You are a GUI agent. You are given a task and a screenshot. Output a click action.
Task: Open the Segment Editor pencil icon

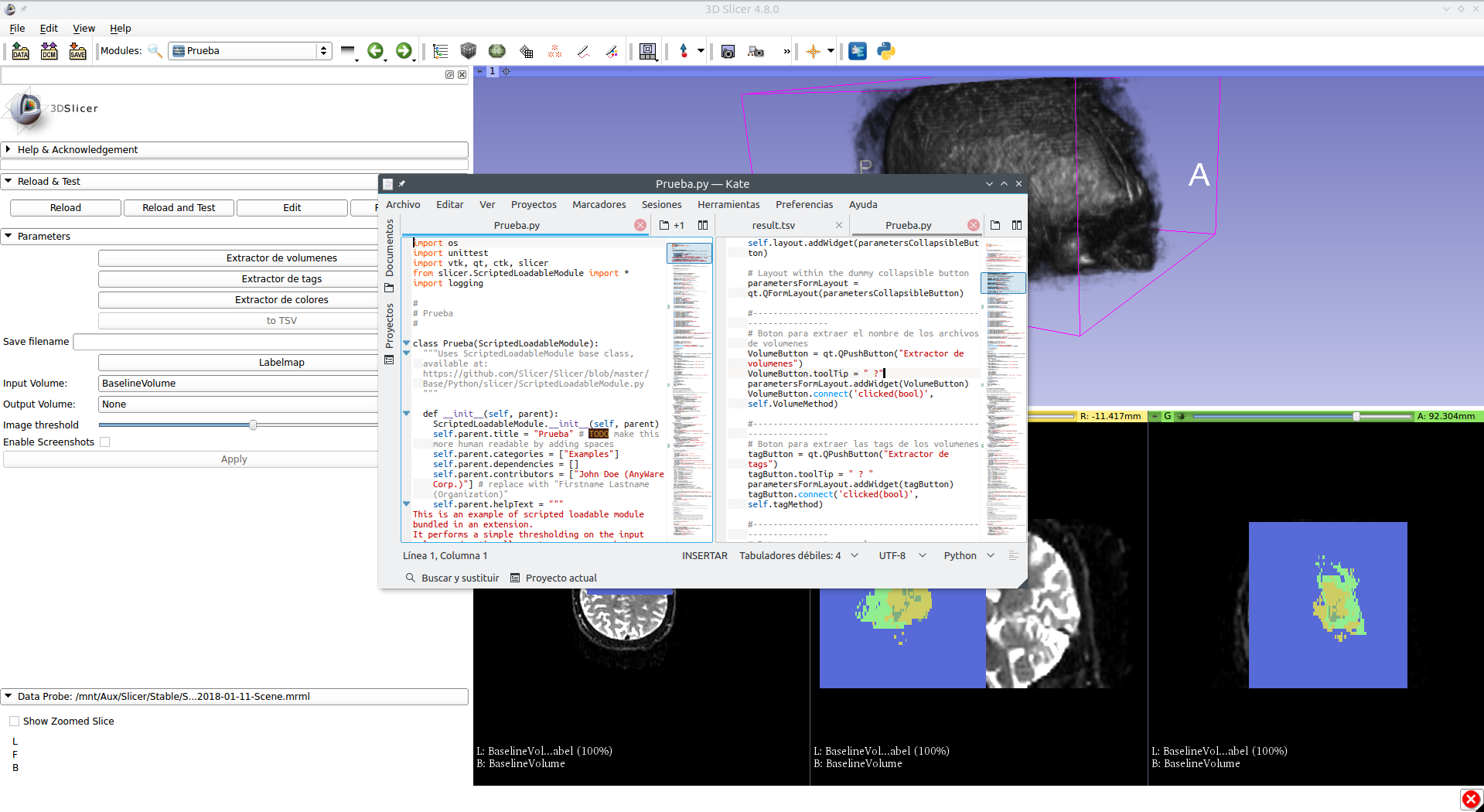pos(584,52)
